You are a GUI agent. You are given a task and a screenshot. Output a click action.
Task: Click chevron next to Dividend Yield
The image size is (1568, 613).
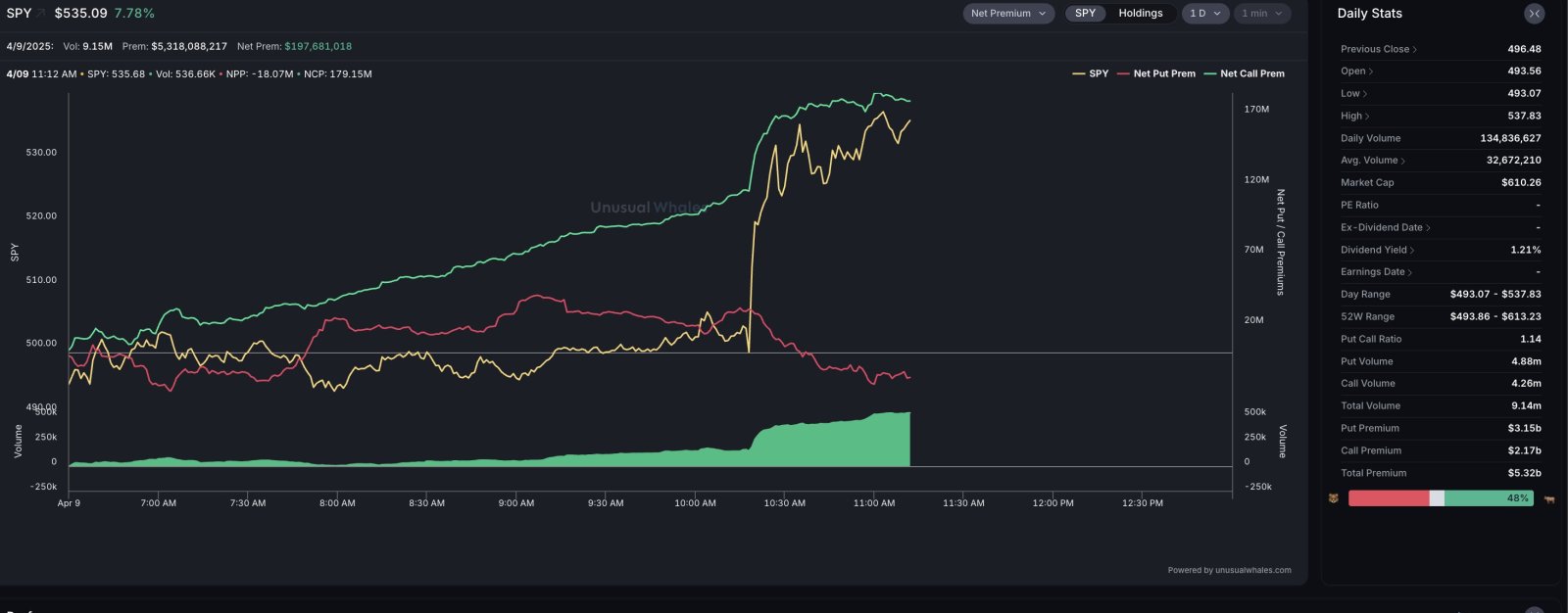[1412, 250]
